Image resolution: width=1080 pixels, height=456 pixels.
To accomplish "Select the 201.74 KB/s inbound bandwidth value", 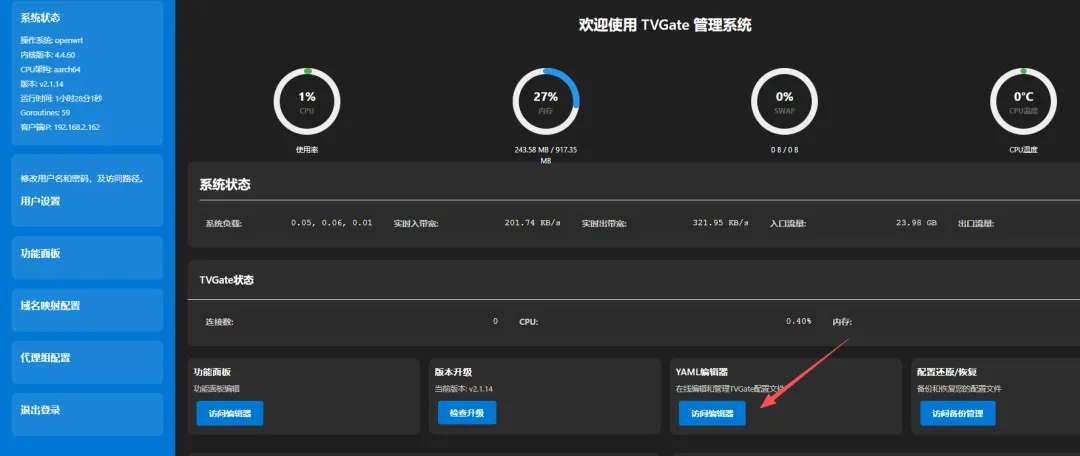I will coord(532,223).
